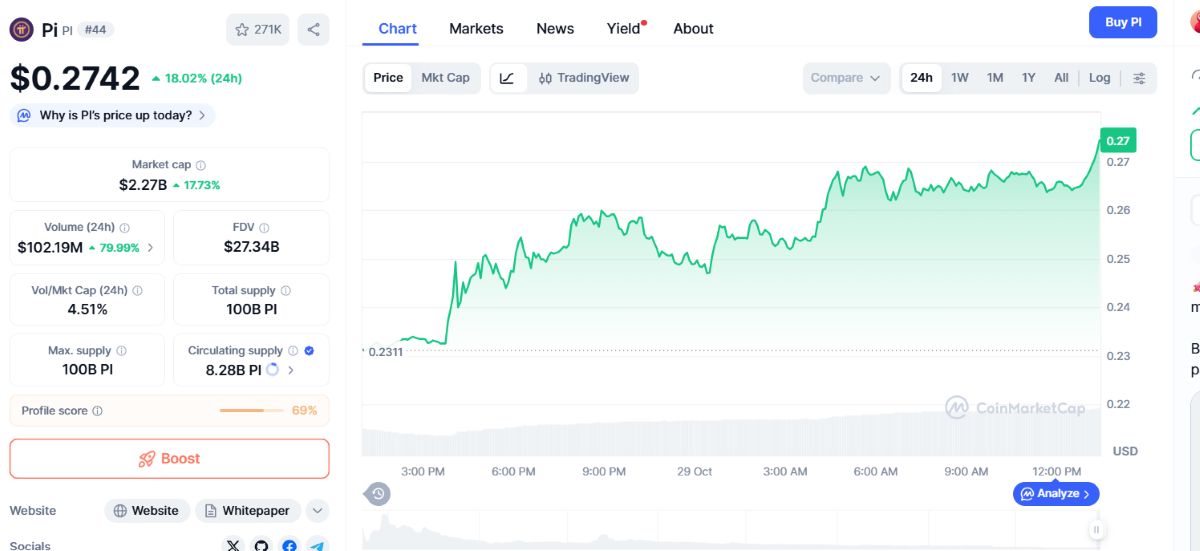Click the Volume (24h) info icon
The image size is (1200, 551).
point(125,228)
